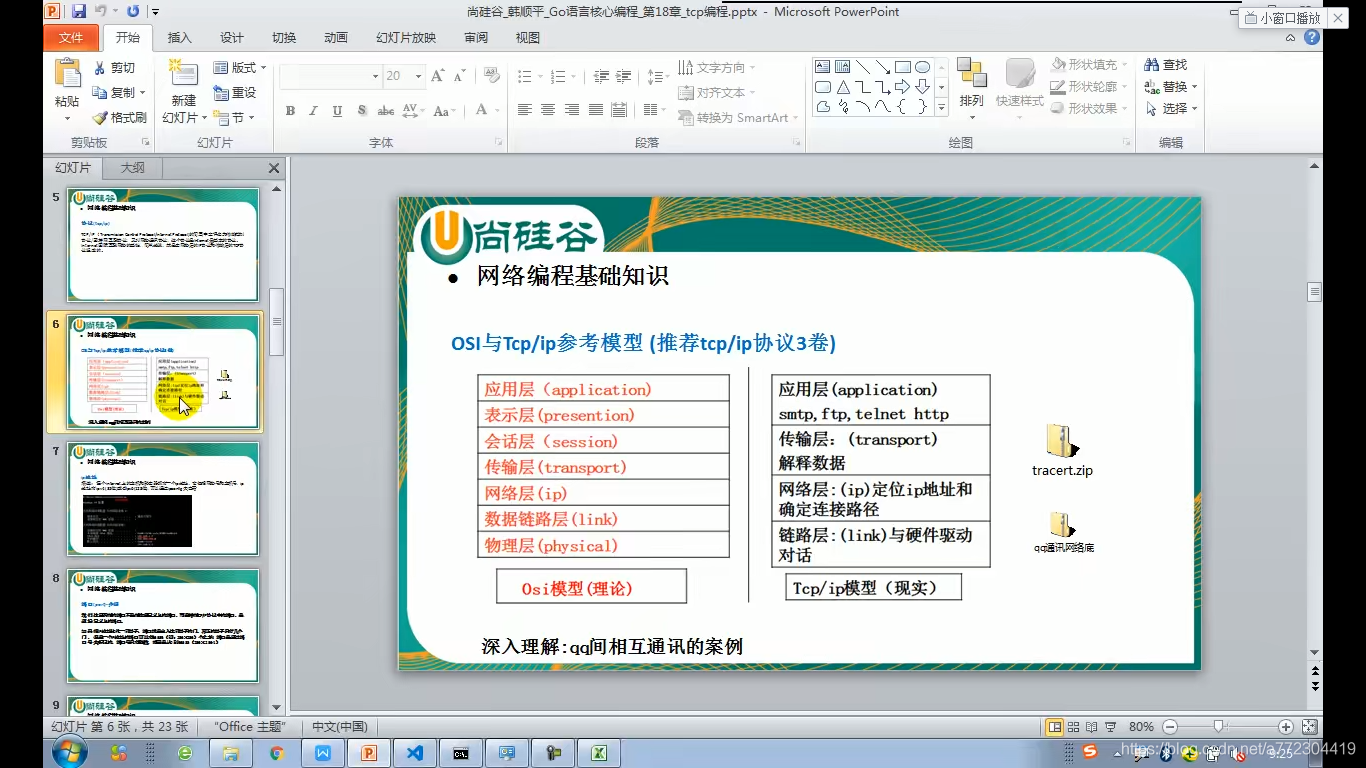
Task: Select the triangle shape in the gallery
Action: tap(843, 87)
